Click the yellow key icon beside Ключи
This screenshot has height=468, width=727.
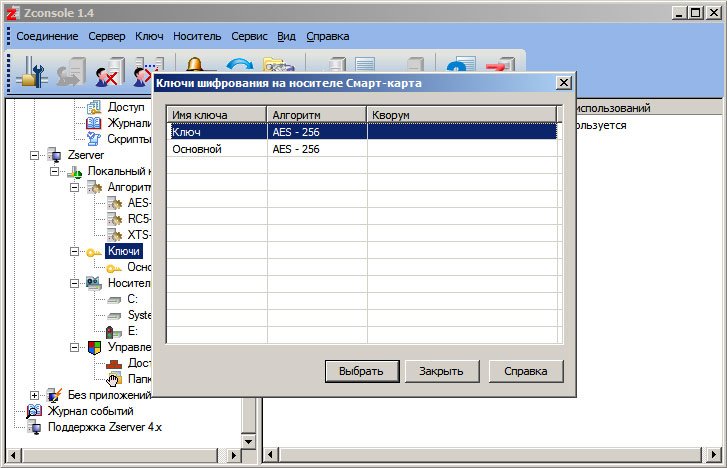pyautogui.click(x=94, y=252)
